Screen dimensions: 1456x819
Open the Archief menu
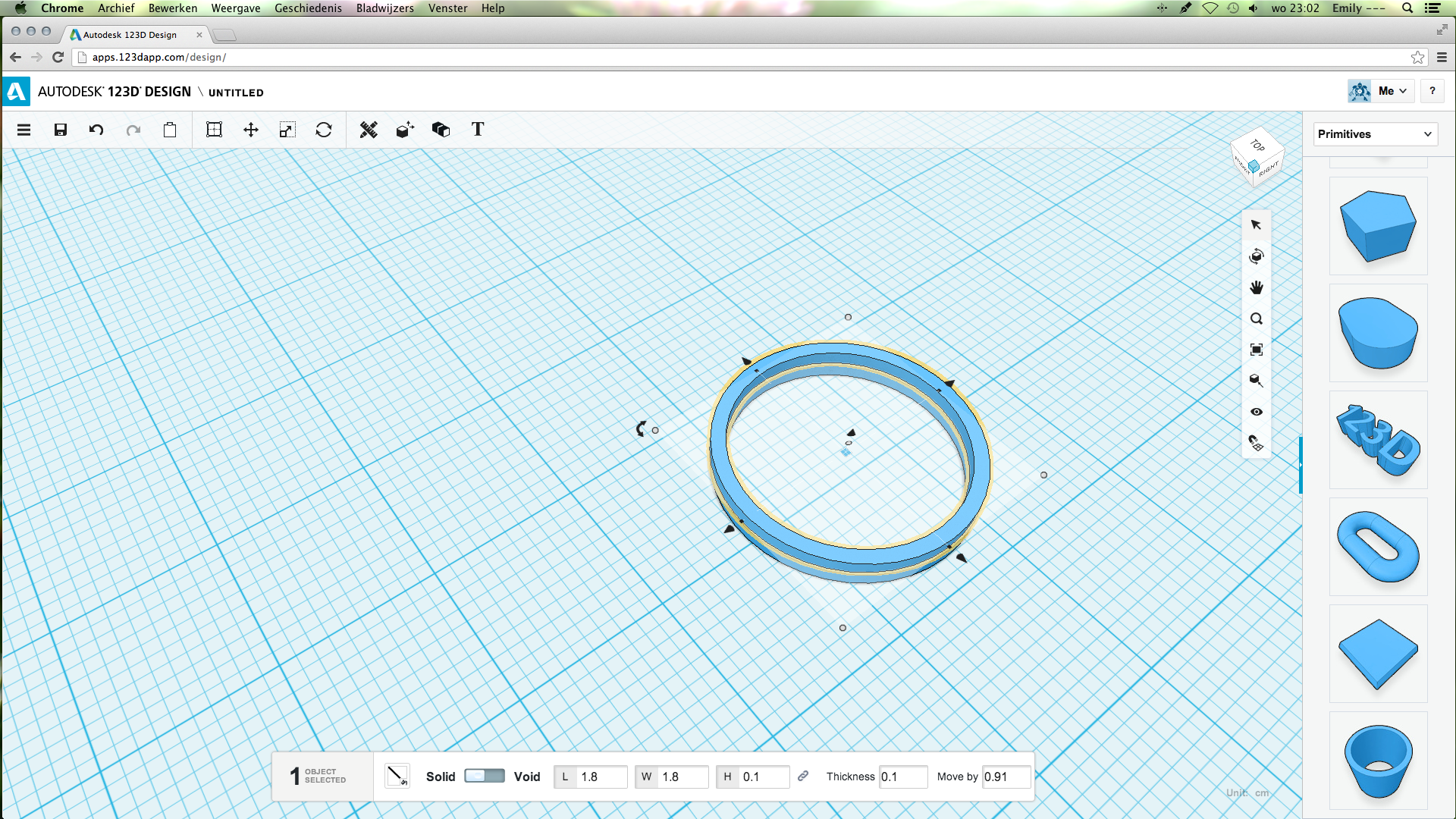tap(116, 8)
